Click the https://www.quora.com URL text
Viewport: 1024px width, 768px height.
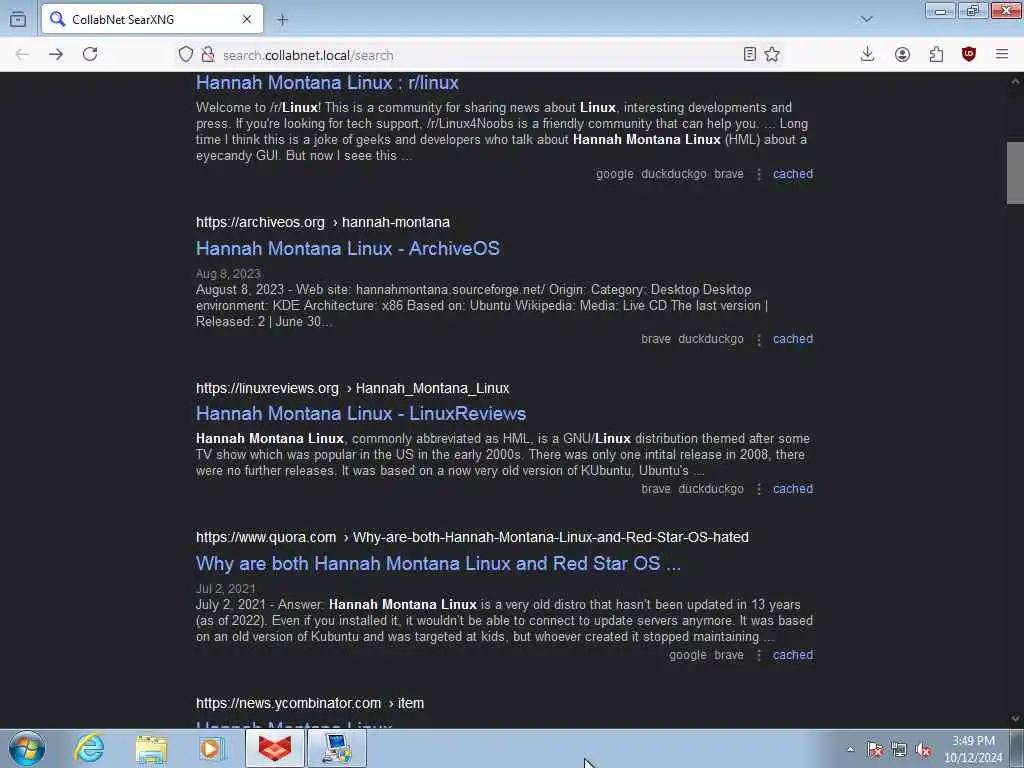pyautogui.click(x=266, y=537)
